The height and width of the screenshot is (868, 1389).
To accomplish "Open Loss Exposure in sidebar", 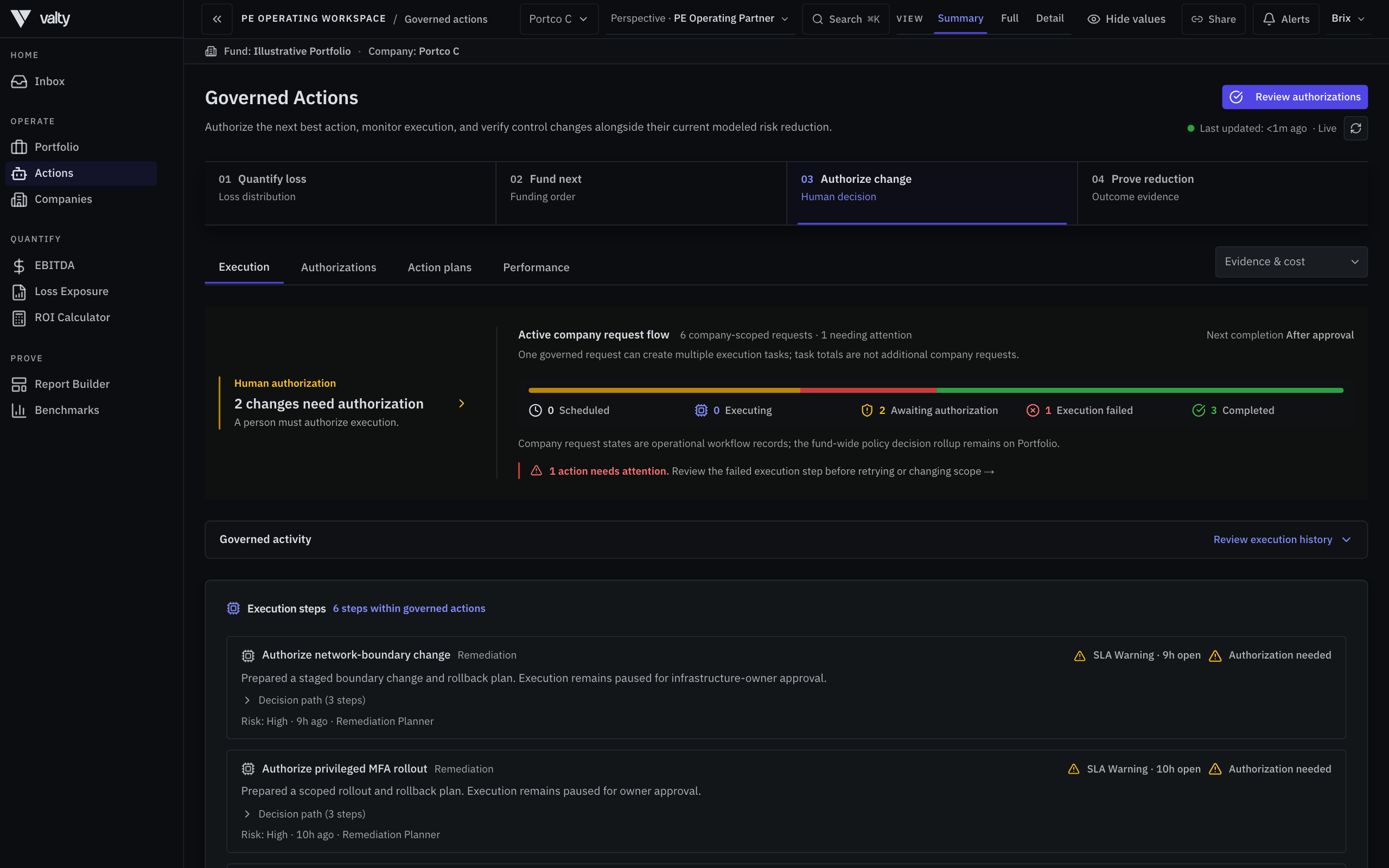I will tap(81, 292).
